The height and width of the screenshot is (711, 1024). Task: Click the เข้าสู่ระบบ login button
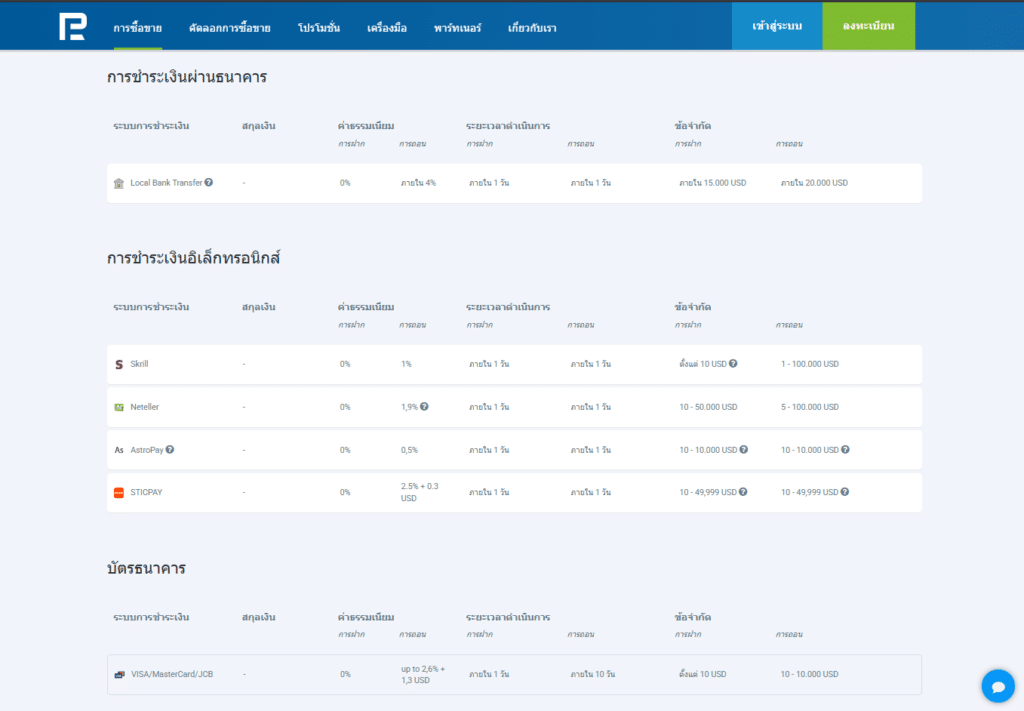[x=776, y=26]
